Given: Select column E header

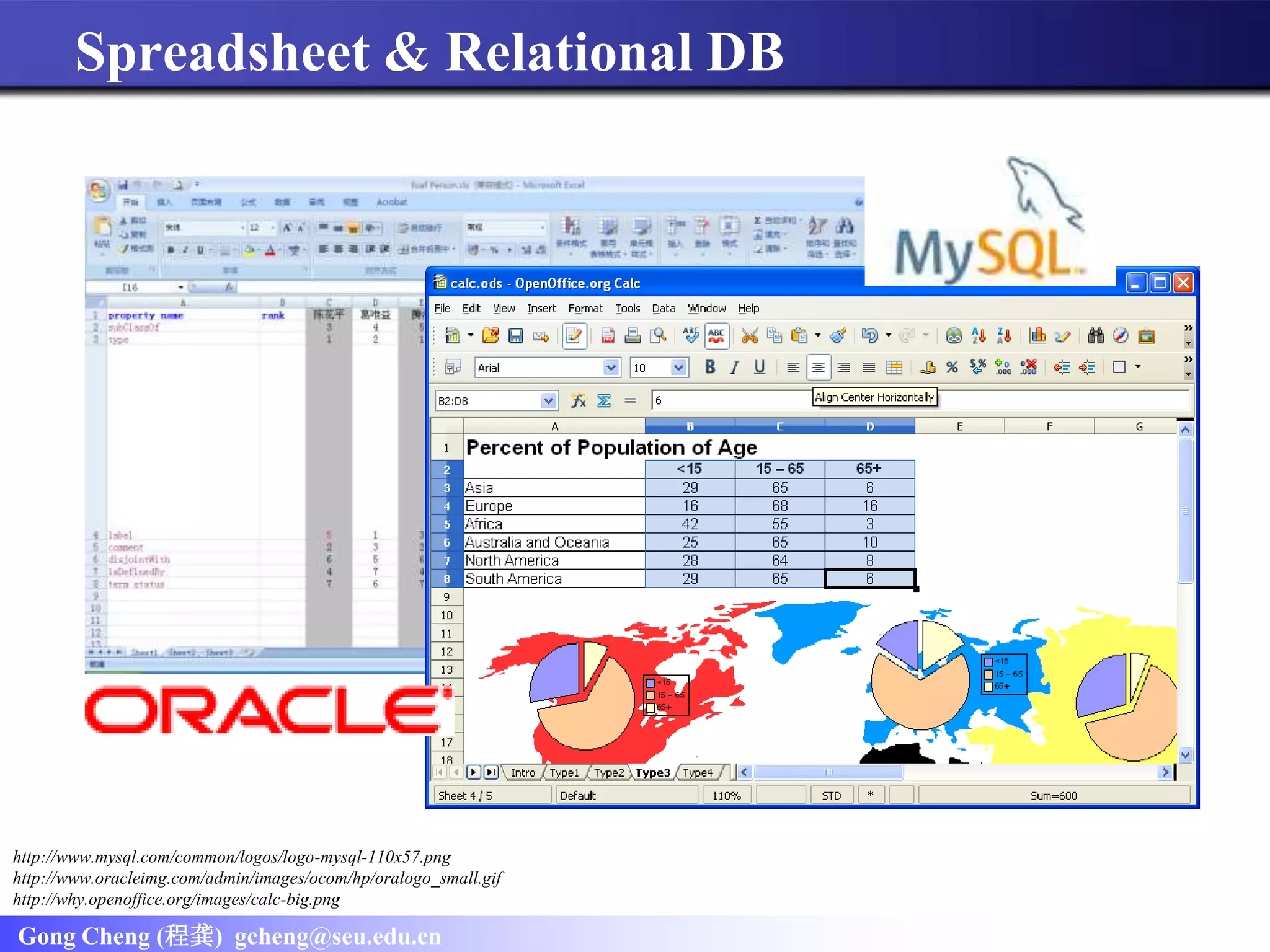Looking at the screenshot, I should (x=959, y=426).
